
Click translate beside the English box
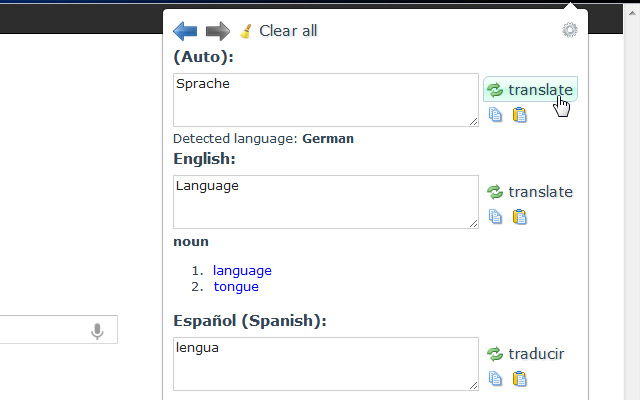530,192
